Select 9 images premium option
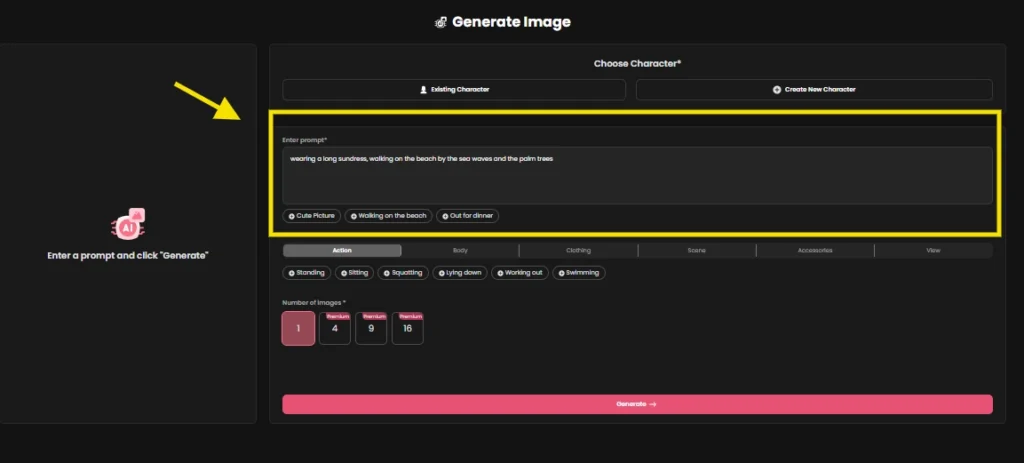This screenshot has width=1024, height=463. click(x=371, y=328)
